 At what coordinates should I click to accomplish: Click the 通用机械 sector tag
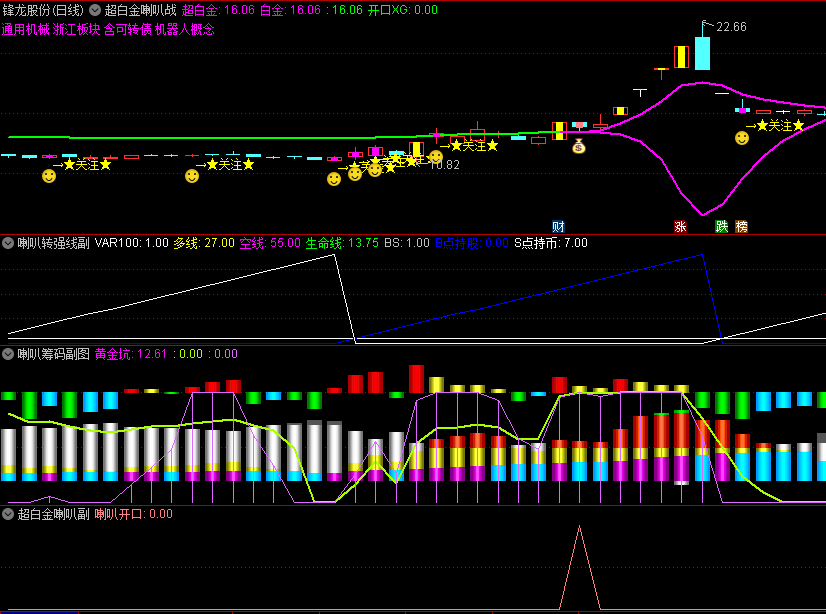point(25,29)
